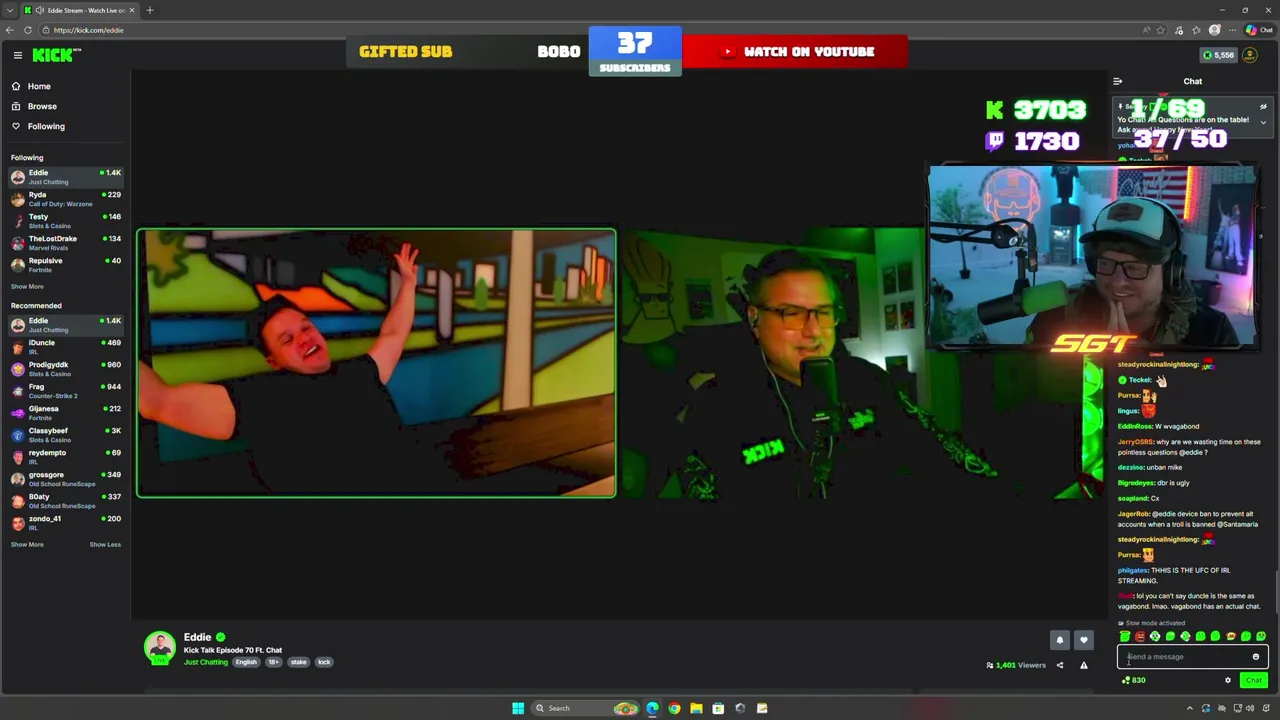Insert the first green quick emote

pos(1125,636)
